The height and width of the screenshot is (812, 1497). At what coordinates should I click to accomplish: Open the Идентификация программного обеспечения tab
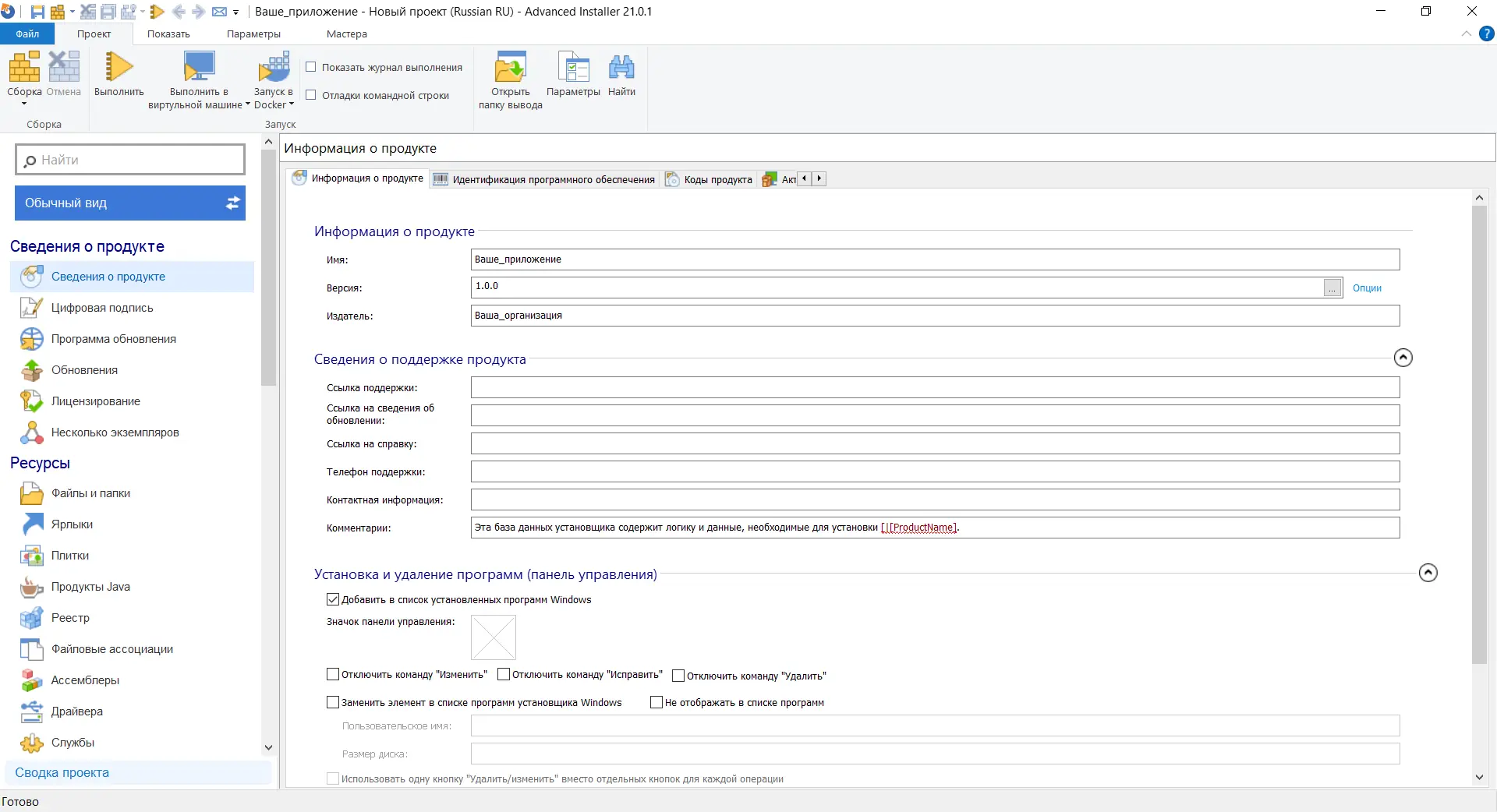(x=545, y=179)
